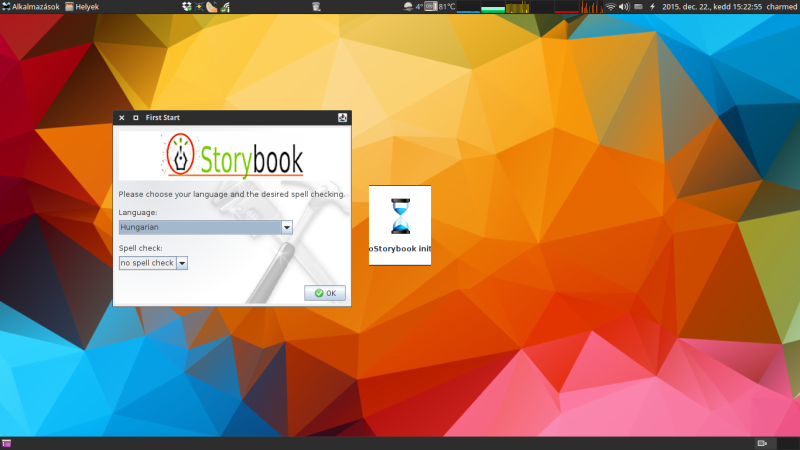Open the calendar from the date and time
800x450 pixels.
tap(712, 7)
